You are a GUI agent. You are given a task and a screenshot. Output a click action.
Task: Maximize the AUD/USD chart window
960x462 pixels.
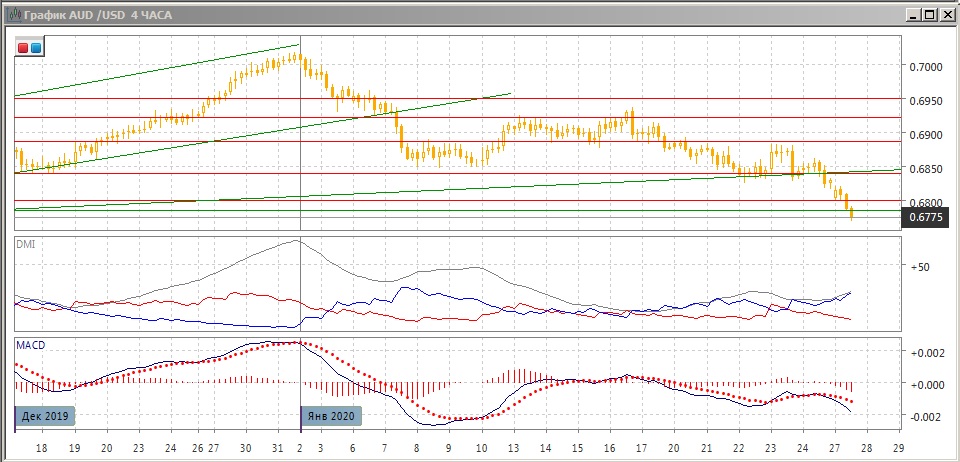pos(929,15)
